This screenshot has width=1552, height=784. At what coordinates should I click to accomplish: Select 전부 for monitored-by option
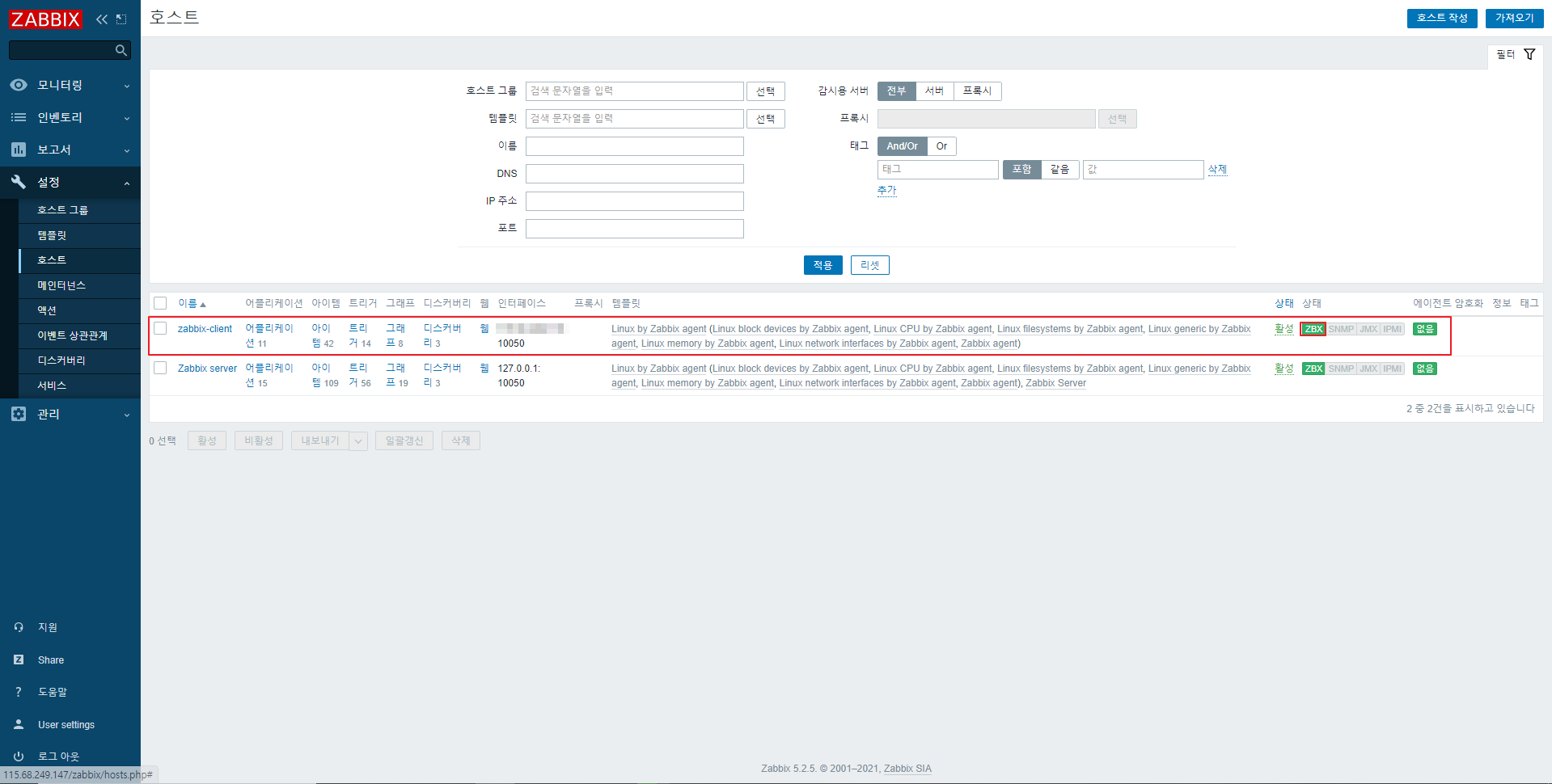(896, 91)
